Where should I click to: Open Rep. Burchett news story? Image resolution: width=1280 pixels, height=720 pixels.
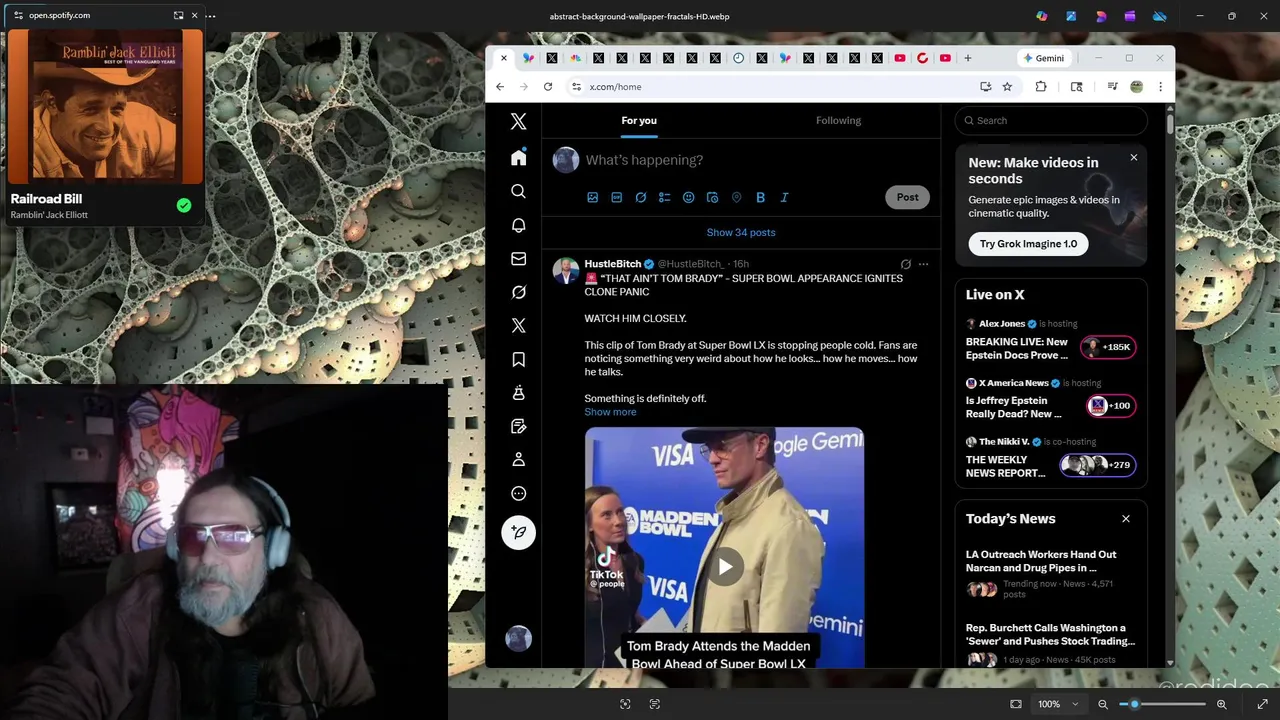[x=1050, y=644]
